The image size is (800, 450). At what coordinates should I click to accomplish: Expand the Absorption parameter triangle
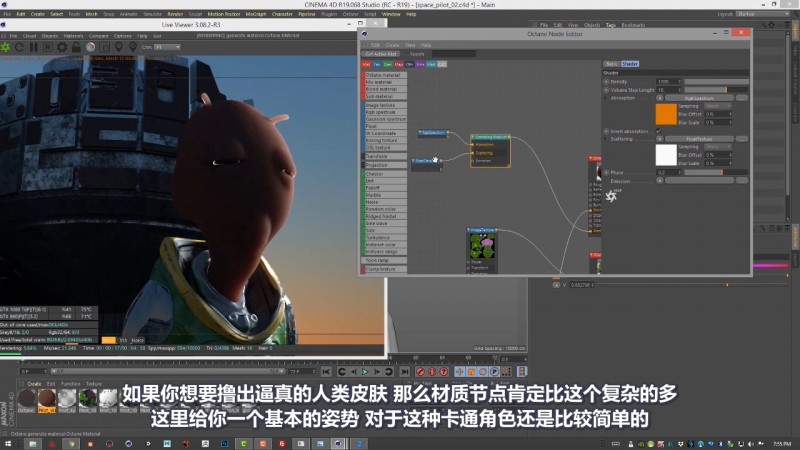coord(606,98)
